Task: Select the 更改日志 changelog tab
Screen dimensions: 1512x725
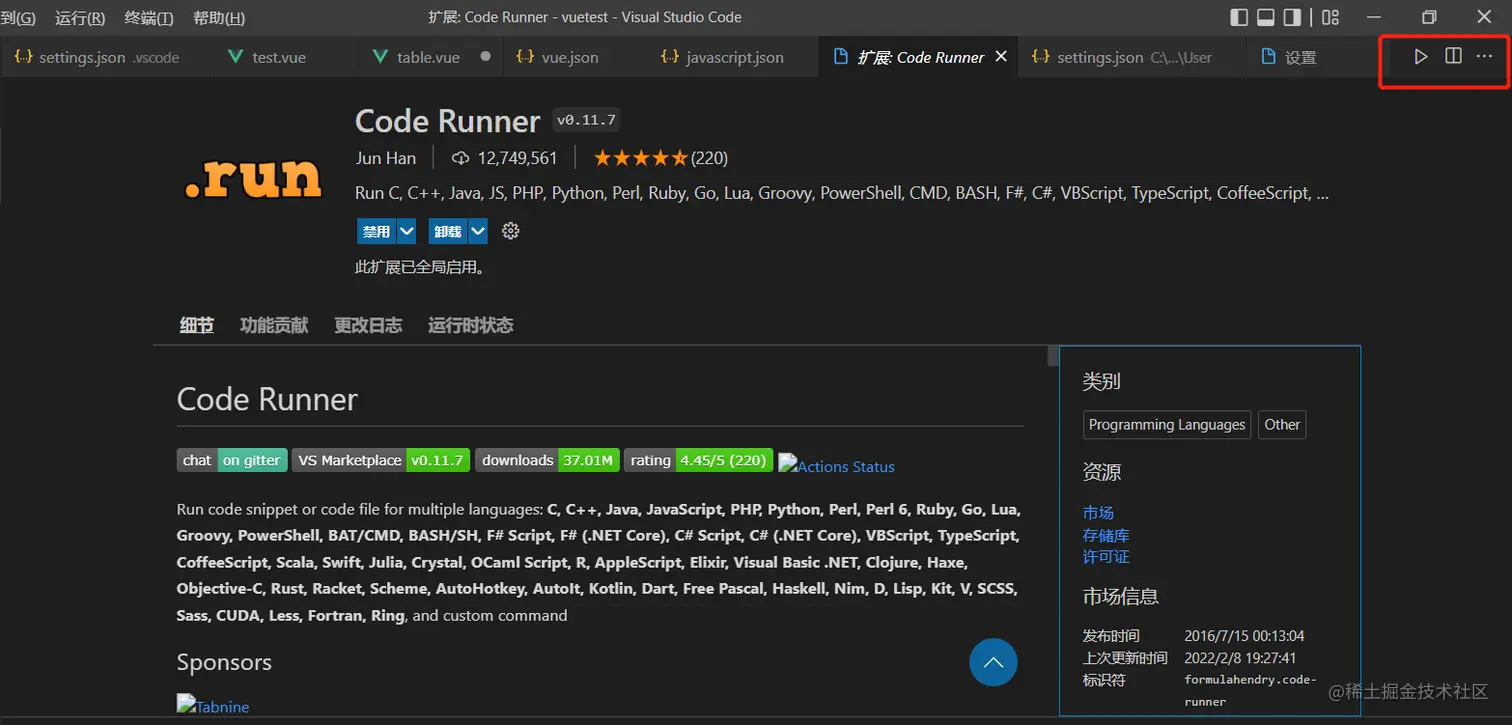Action: 368,325
